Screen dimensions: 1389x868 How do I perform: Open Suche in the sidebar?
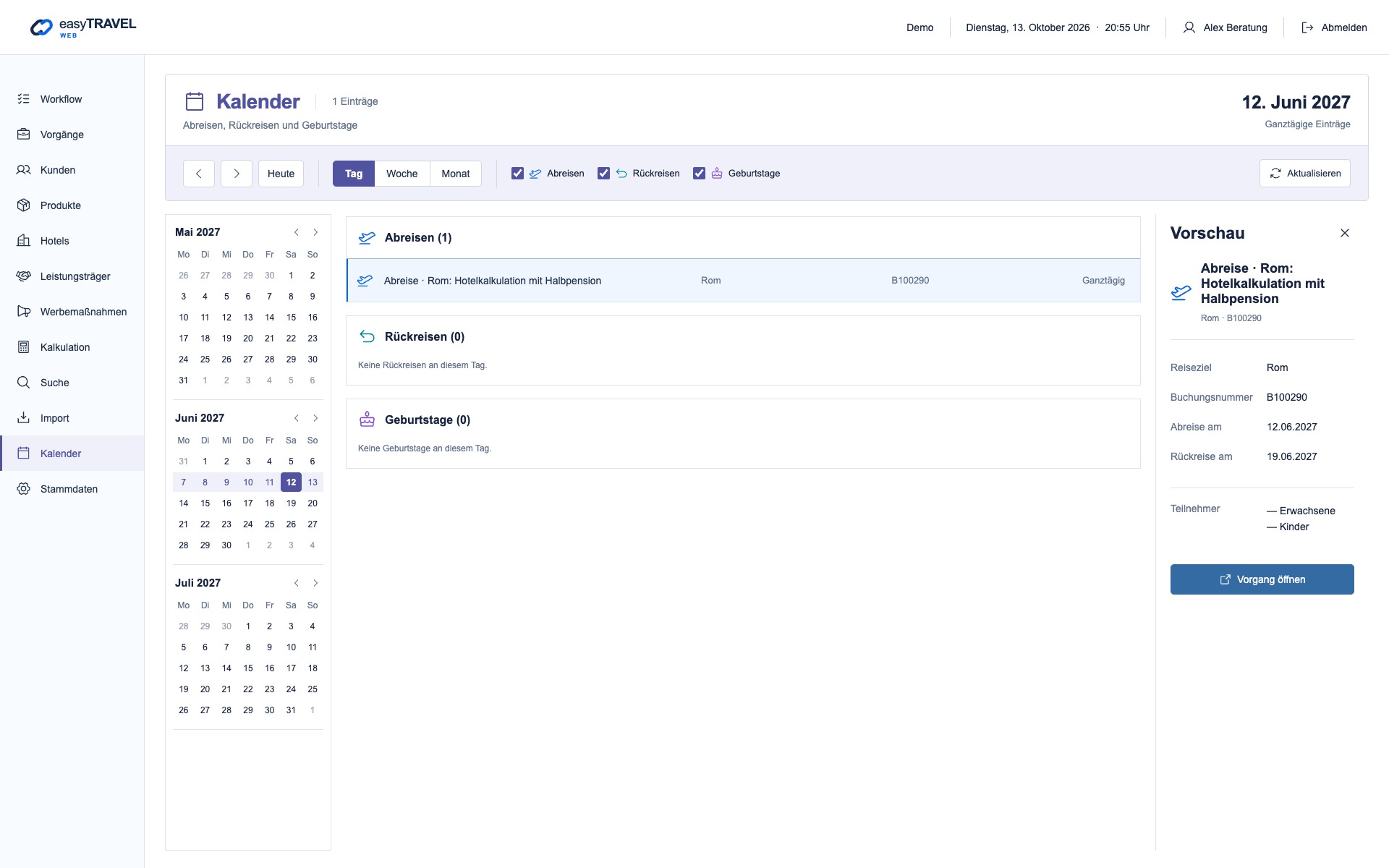point(72,383)
